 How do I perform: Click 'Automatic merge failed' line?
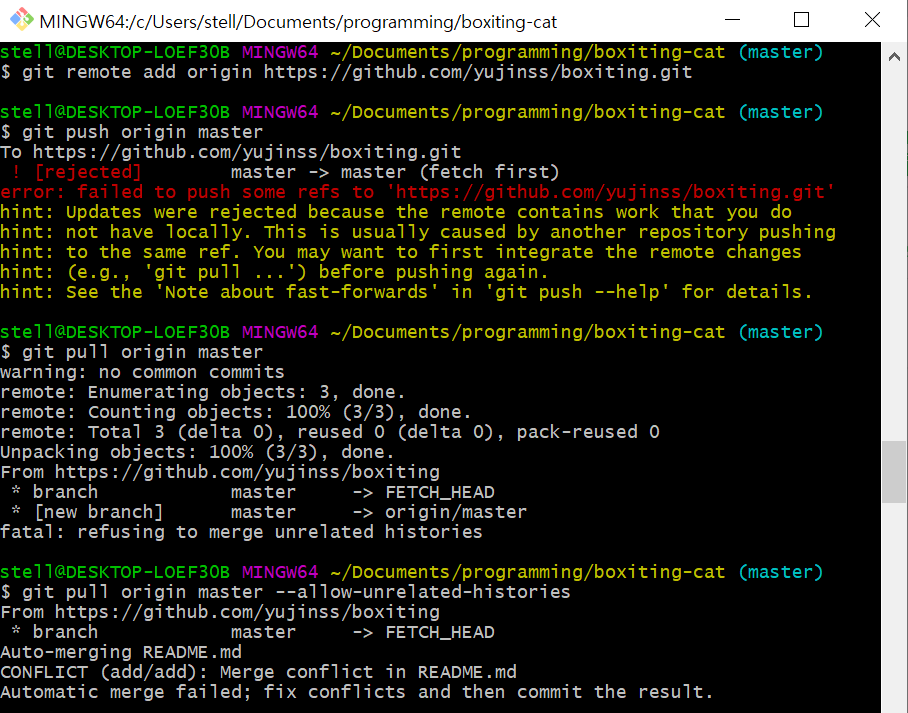[x=357, y=692]
